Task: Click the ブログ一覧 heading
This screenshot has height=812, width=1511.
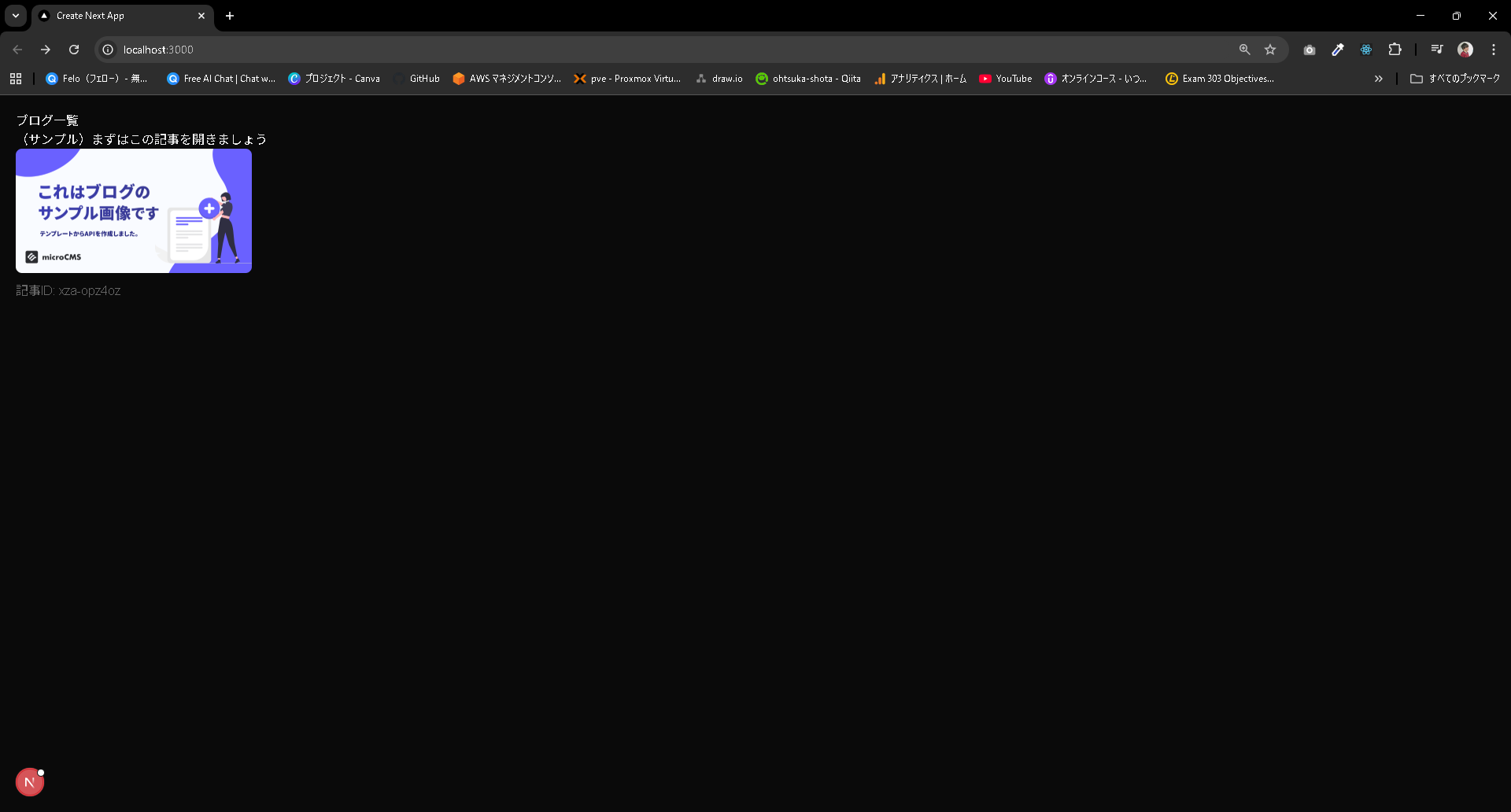Action: tap(47, 120)
